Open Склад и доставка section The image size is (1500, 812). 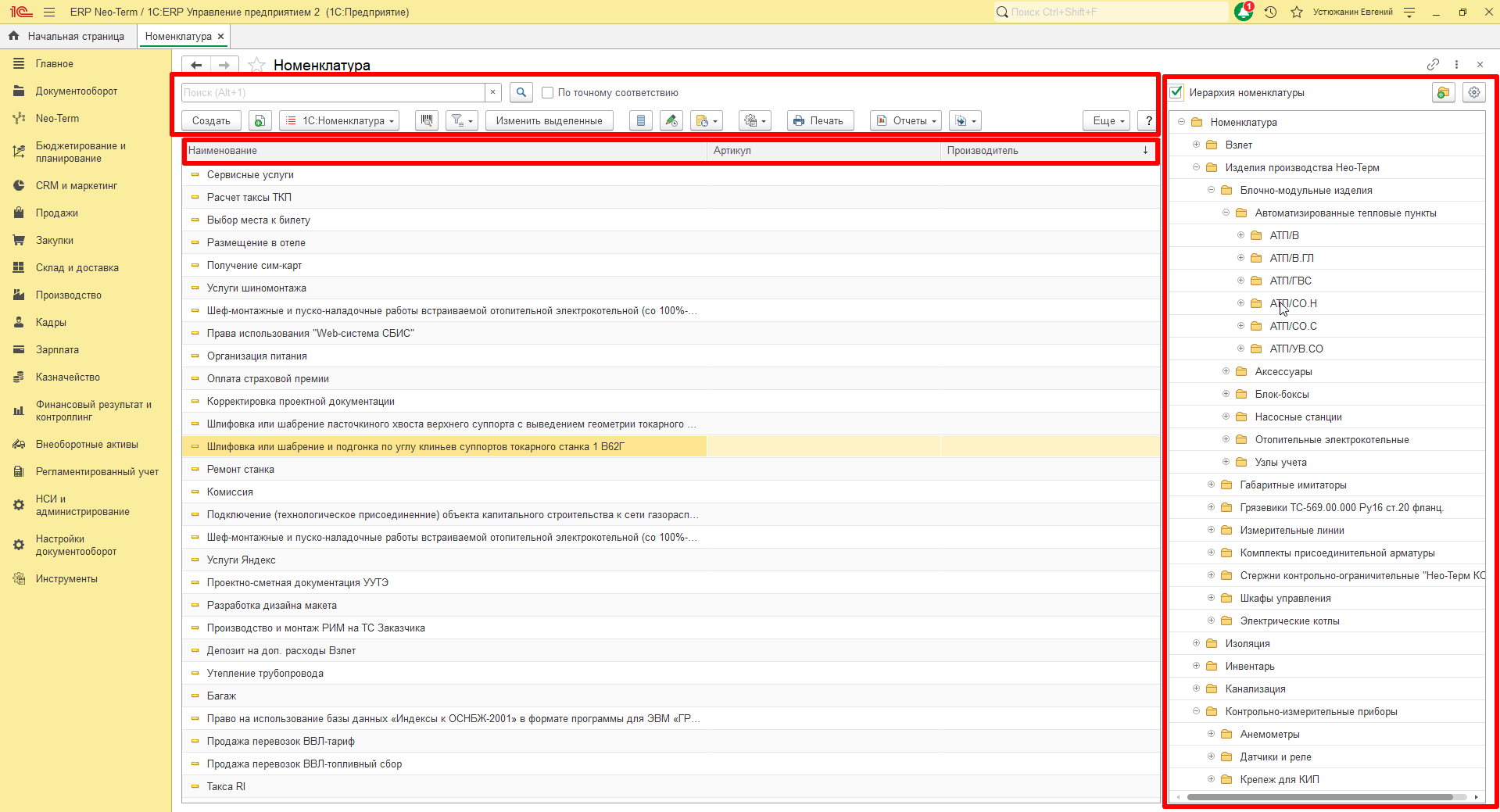click(x=77, y=267)
